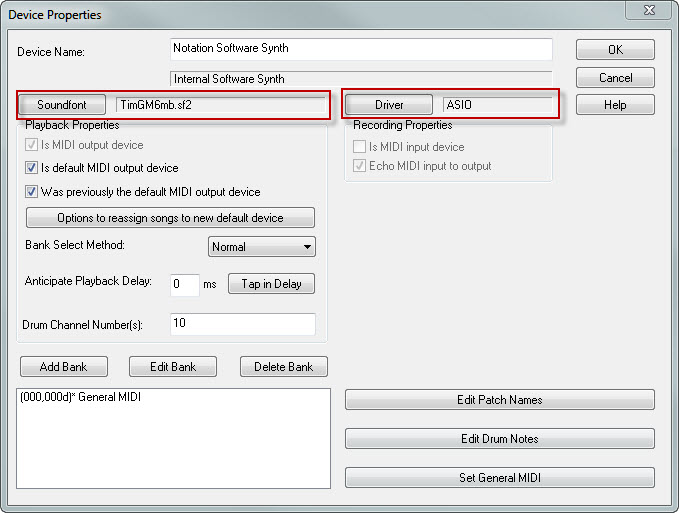Click the Tap in Delay button

click(271, 284)
